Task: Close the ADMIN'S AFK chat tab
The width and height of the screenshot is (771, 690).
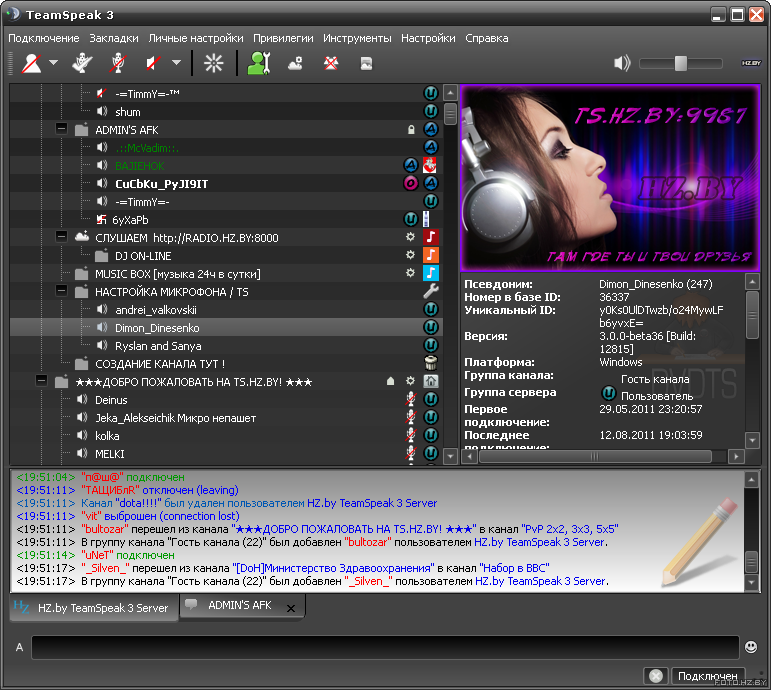Action: coord(291,609)
